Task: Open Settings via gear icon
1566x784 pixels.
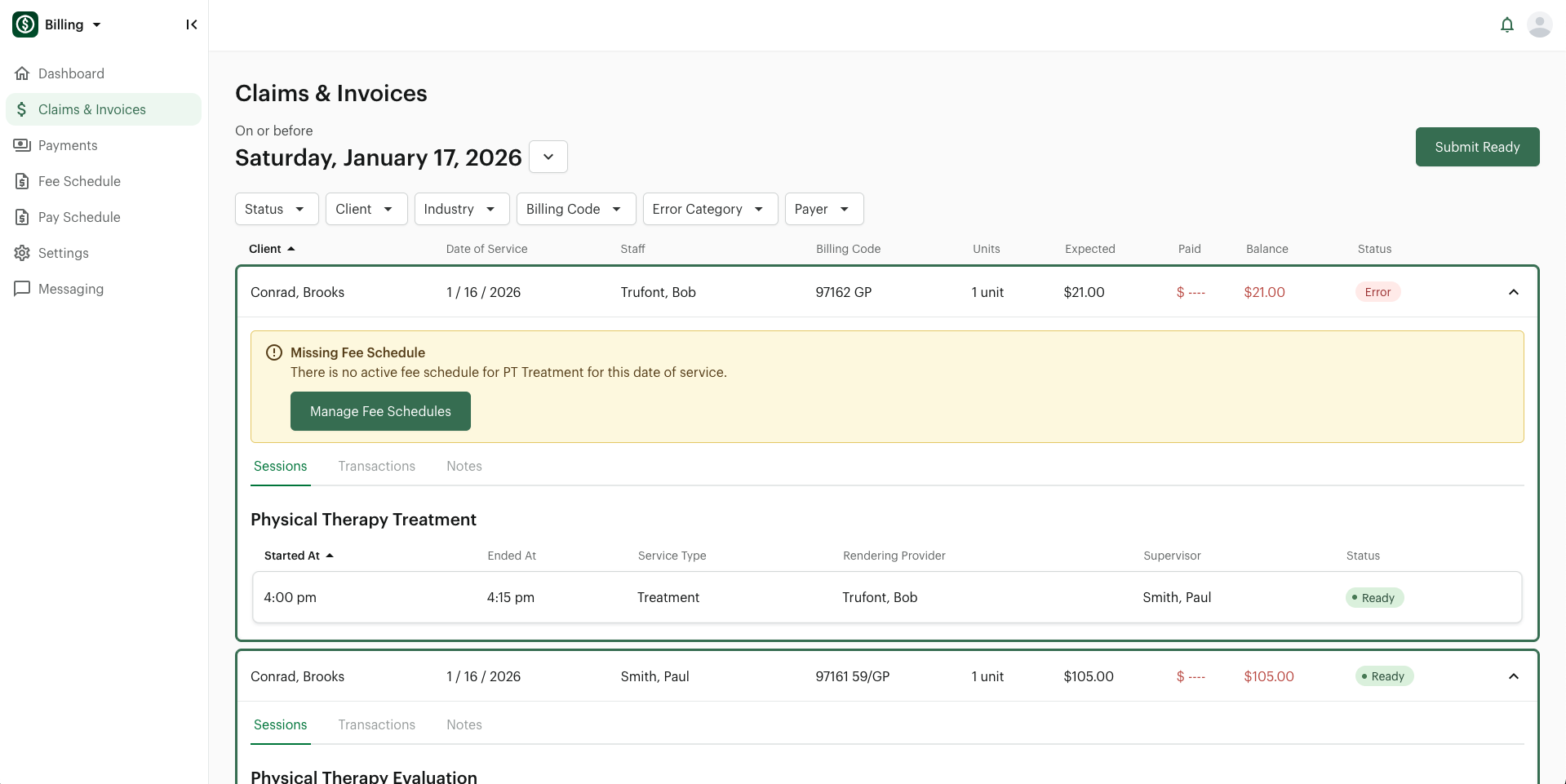Action: pos(22,253)
